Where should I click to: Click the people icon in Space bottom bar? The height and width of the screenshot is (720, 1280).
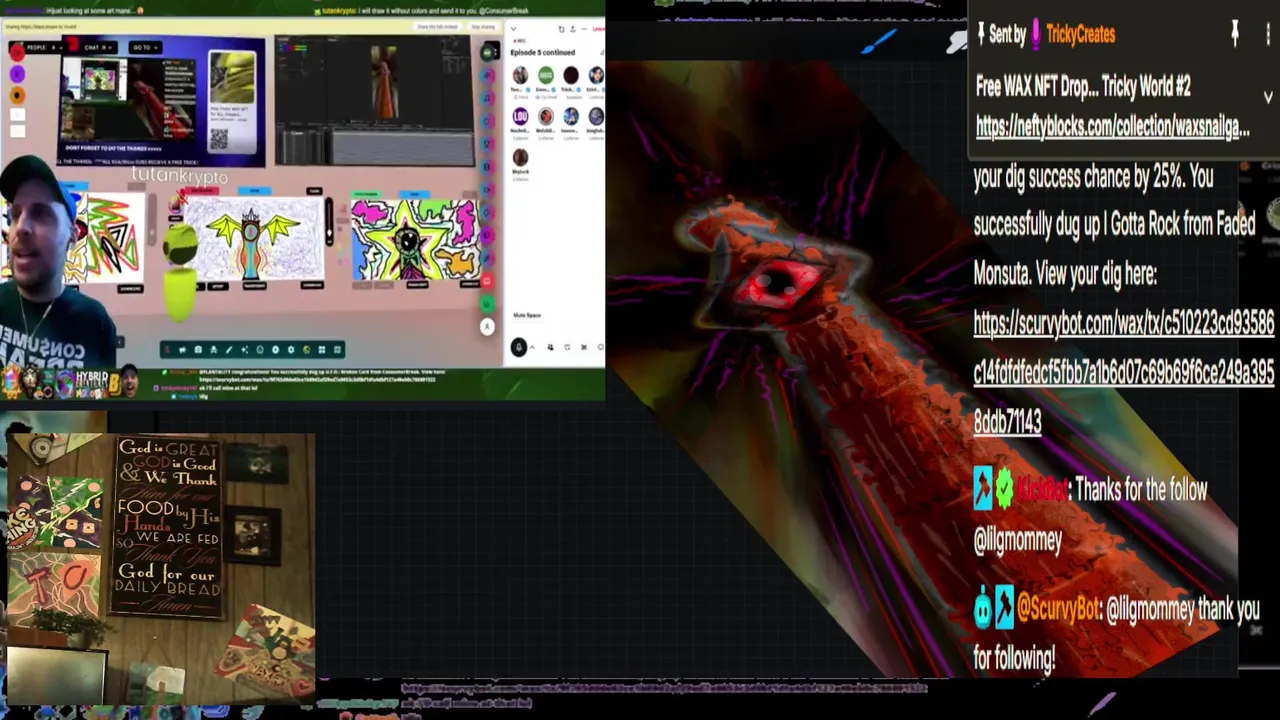tap(550, 347)
